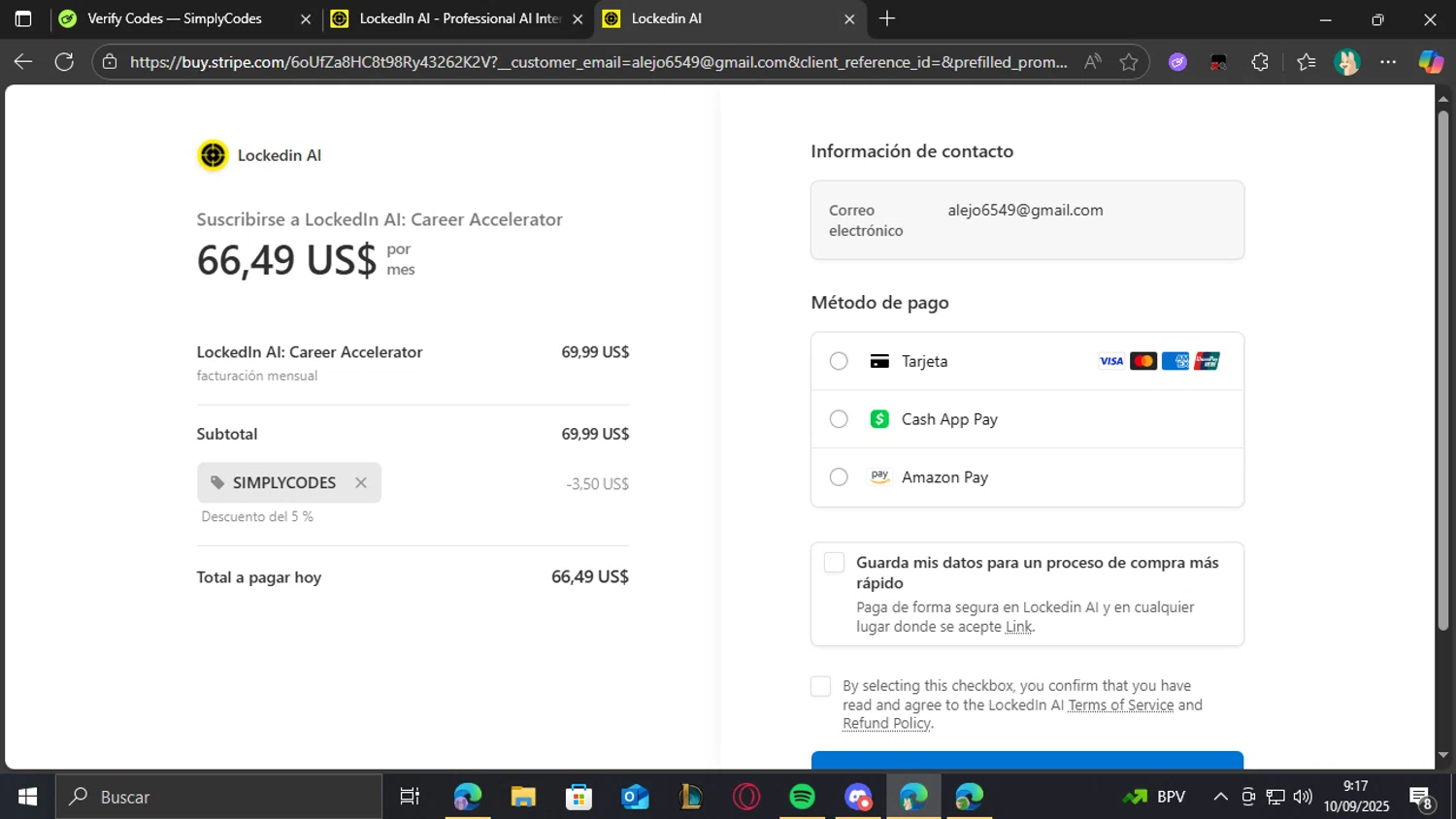Open the Copilot sidebar icon

click(x=1431, y=62)
